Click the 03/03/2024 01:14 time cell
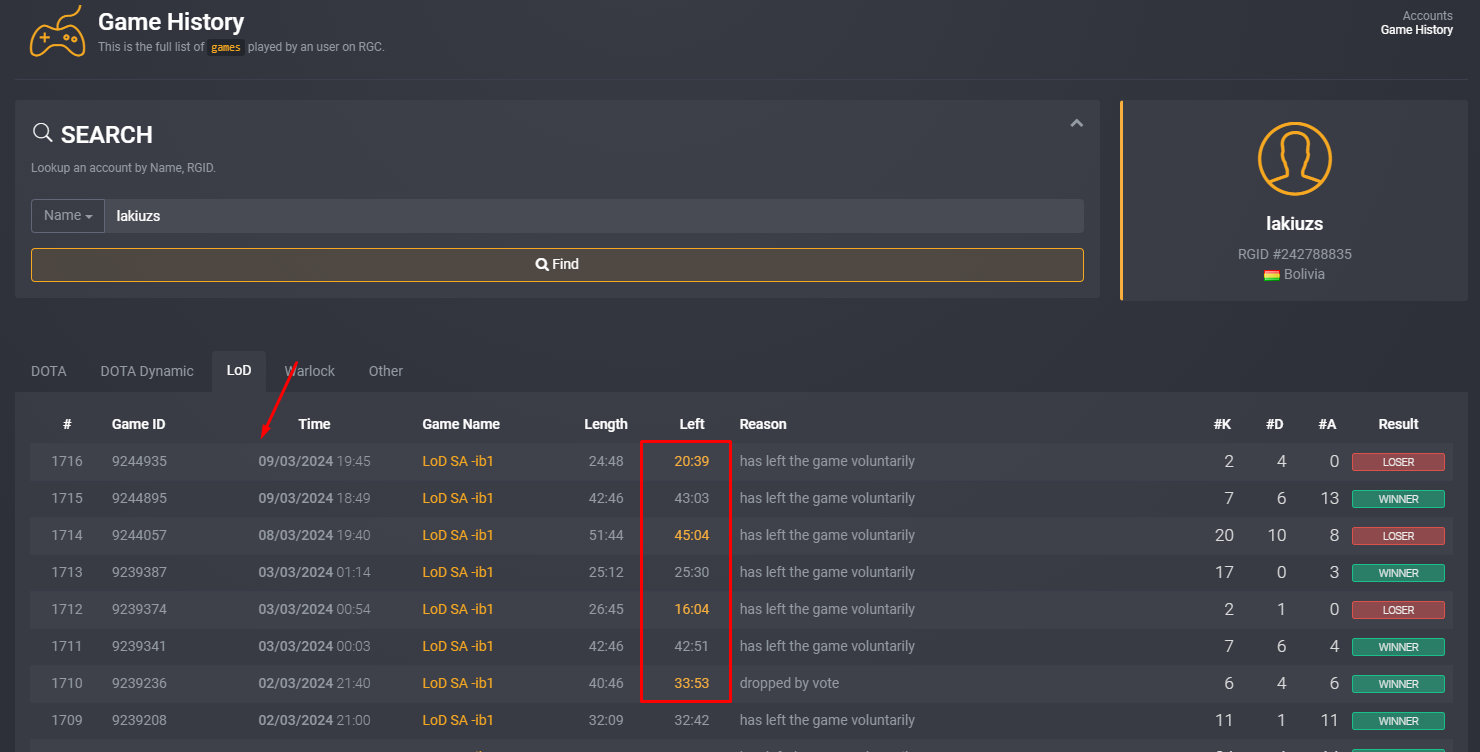The height and width of the screenshot is (752, 1480). click(314, 572)
